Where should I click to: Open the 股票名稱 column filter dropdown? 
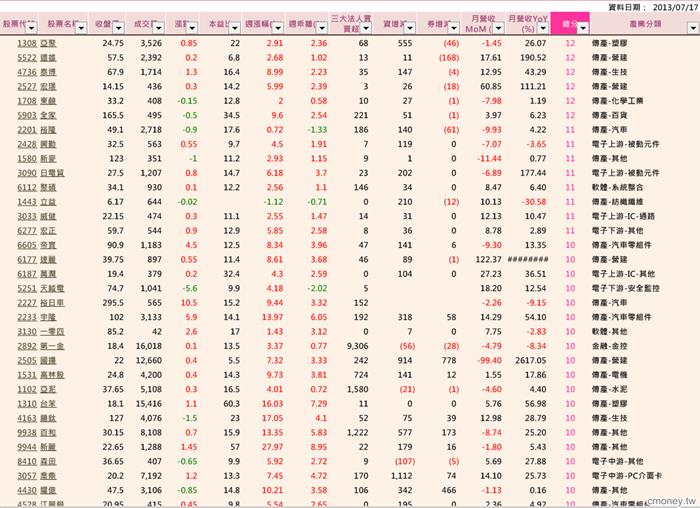click(81, 28)
